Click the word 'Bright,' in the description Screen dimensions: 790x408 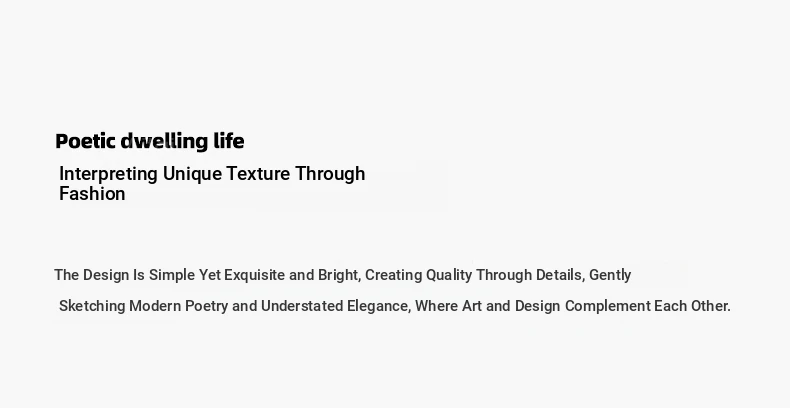(x=339, y=276)
